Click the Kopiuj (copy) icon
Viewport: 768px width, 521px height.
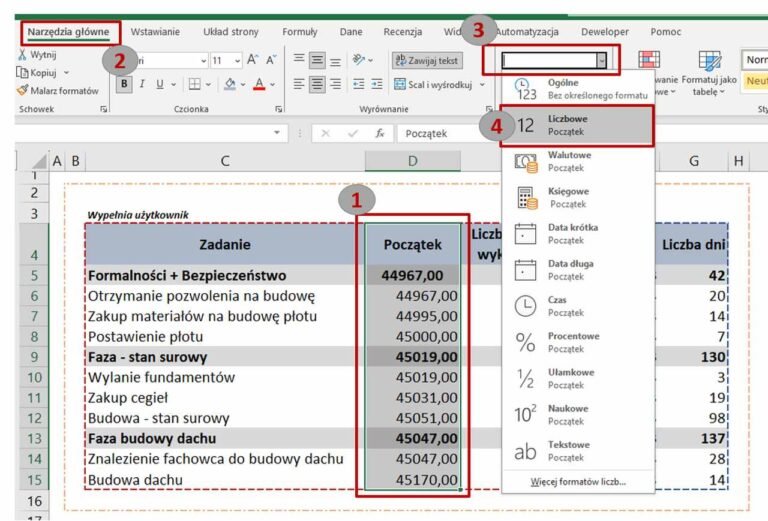21,72
